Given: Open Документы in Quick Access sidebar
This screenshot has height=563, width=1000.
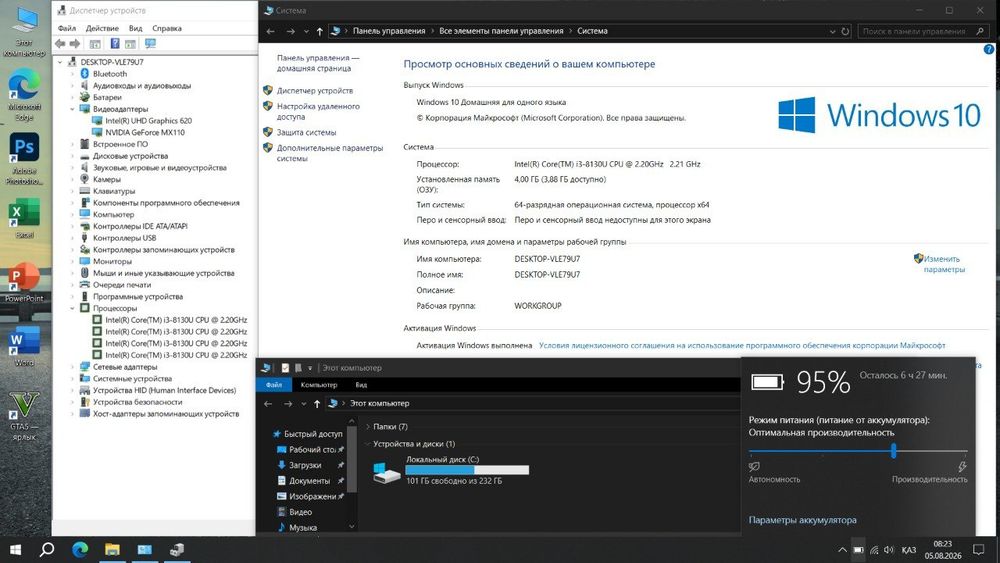Looking at the screenshot, I should coord(309,481).
